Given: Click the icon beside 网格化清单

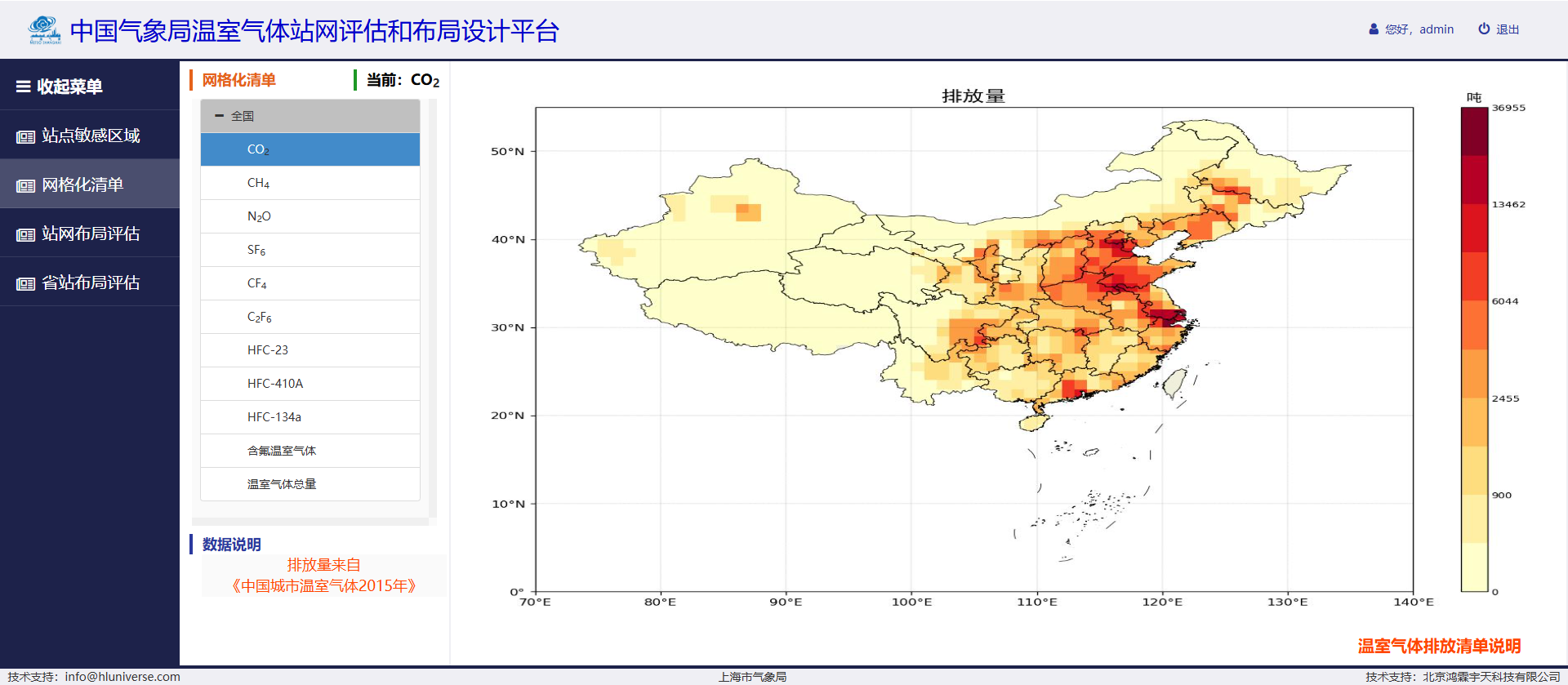Looking at the screenshot, I should click(25, 185).
